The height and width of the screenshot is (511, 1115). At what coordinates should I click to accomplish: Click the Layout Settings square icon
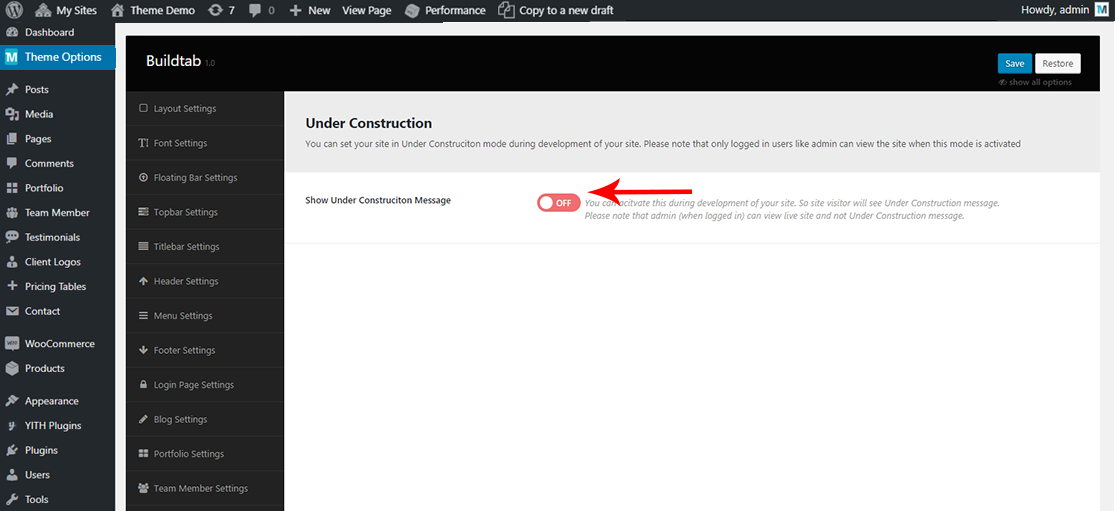click(143, 108)
